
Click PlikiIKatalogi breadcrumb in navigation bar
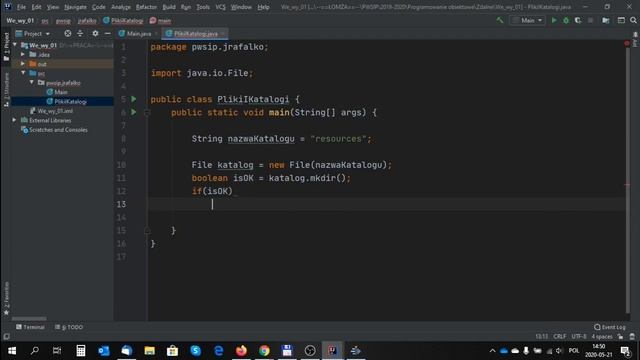pos(124,20)
